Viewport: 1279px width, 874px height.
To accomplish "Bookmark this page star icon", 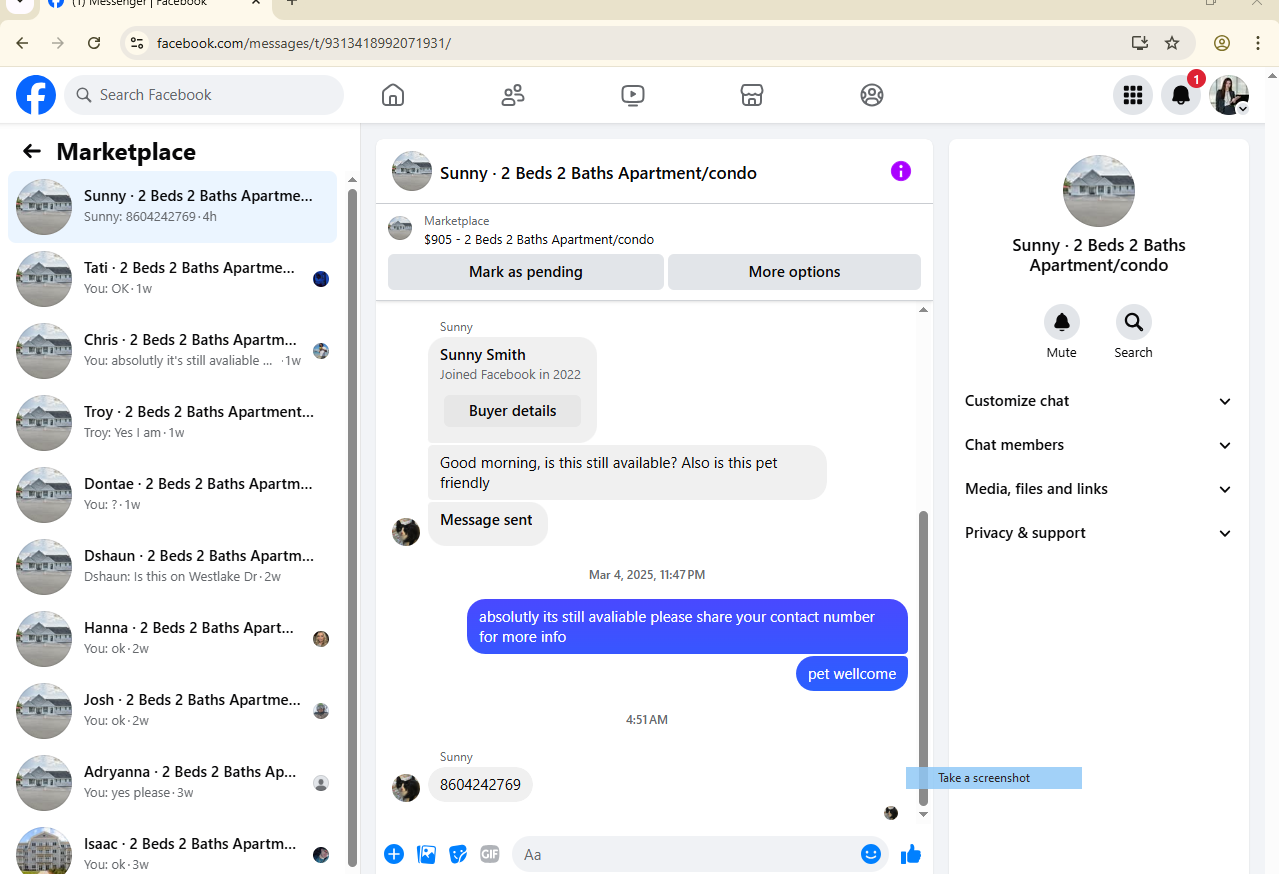I will 1172,43.
